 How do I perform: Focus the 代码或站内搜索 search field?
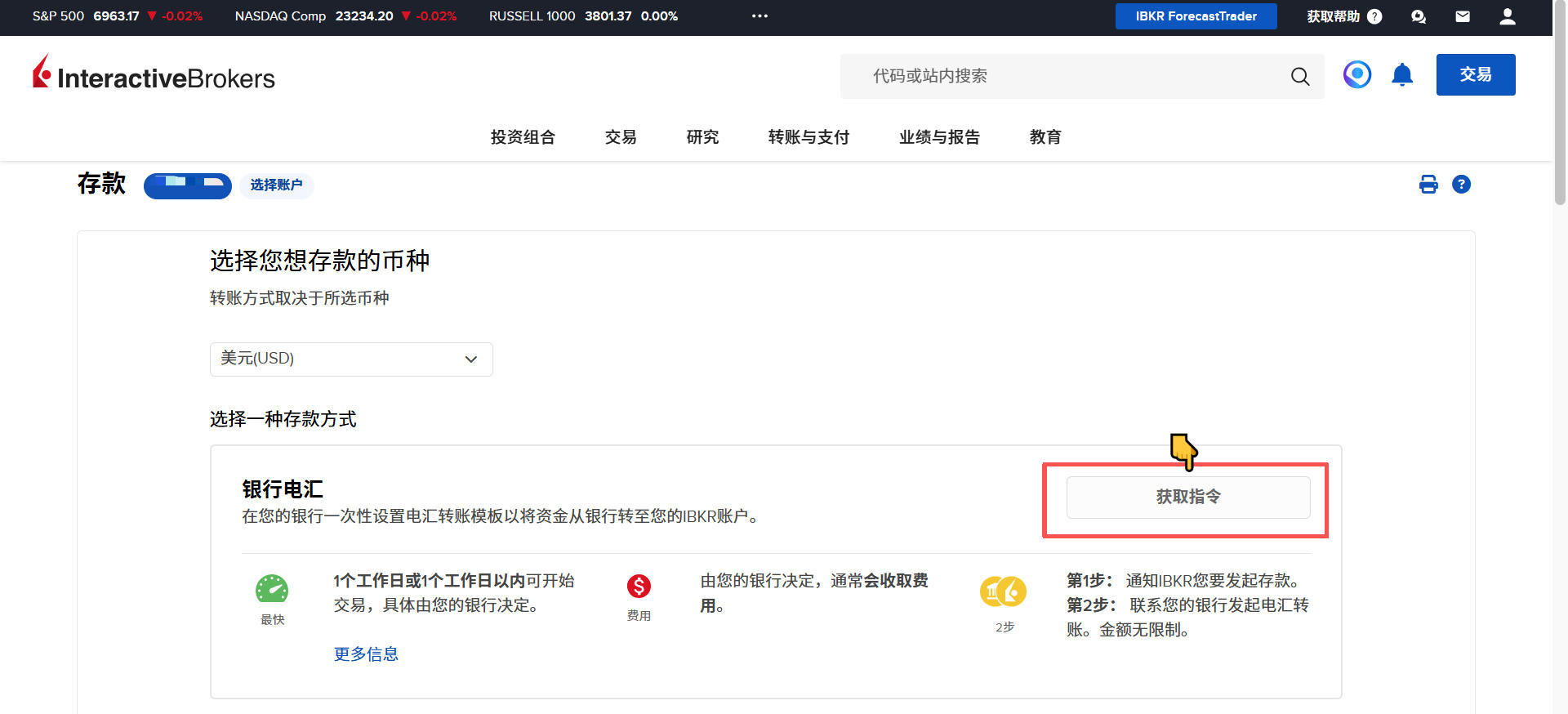pos(1062,76)
